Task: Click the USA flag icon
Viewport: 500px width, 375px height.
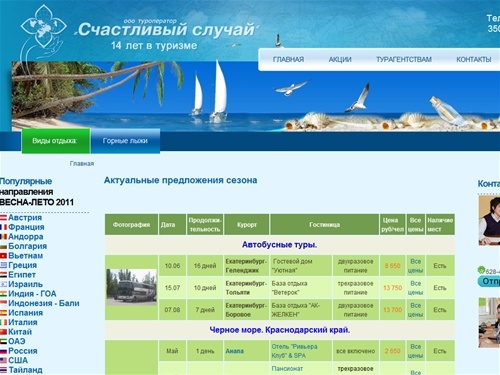Action: point(3,360)
